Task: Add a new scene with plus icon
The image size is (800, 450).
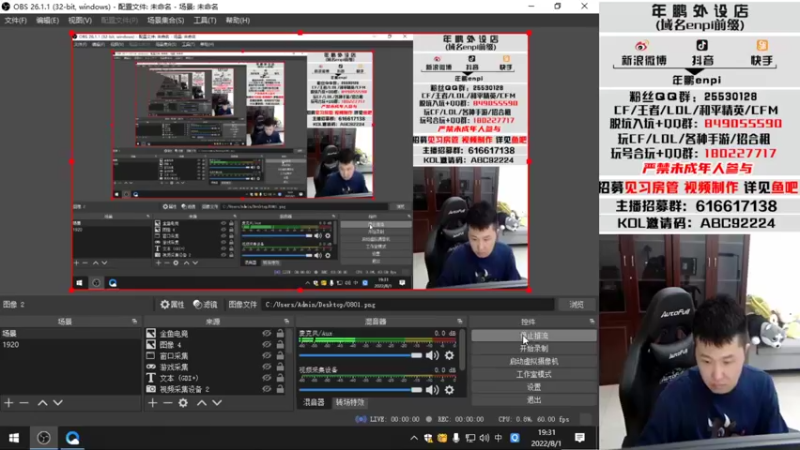Action: pos(9,403)
